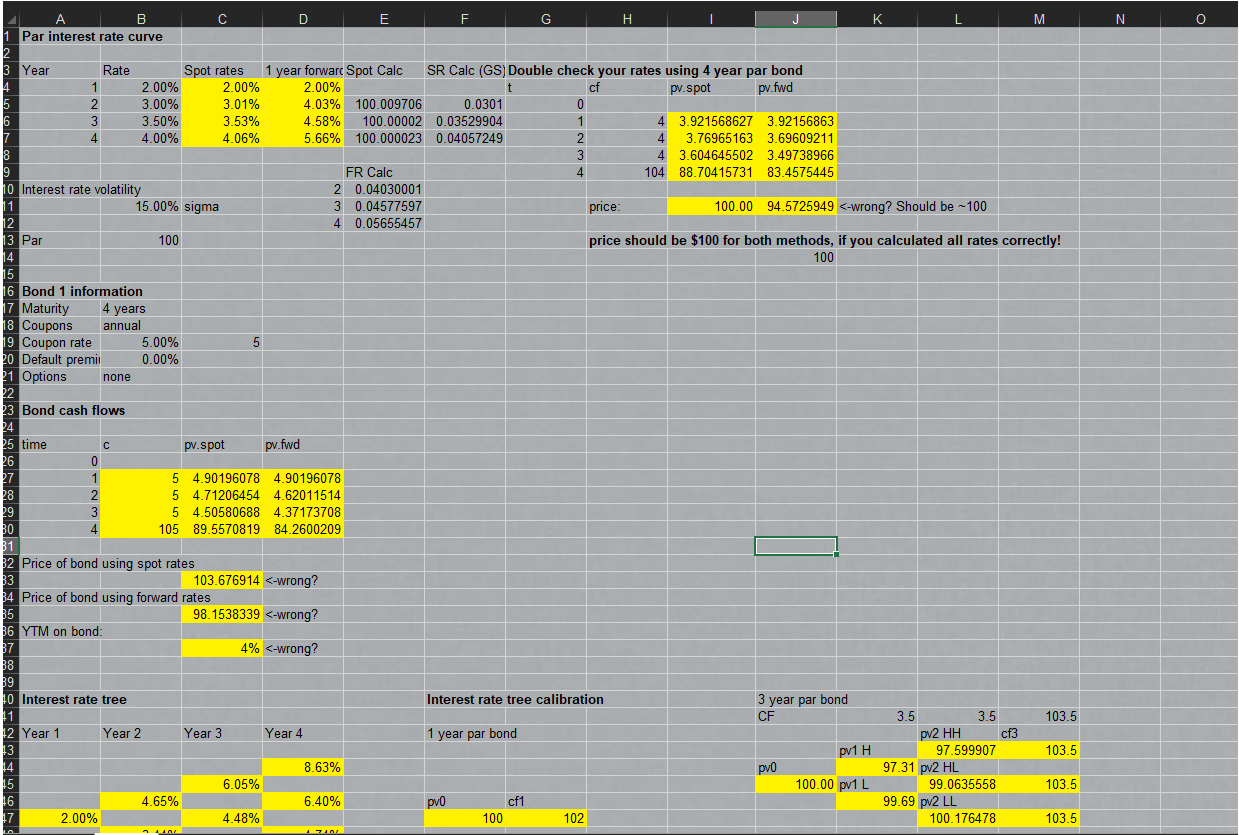1239x835 pixels.
Task: Select cell with value 100.009706
Action: [x=384, y=104]
